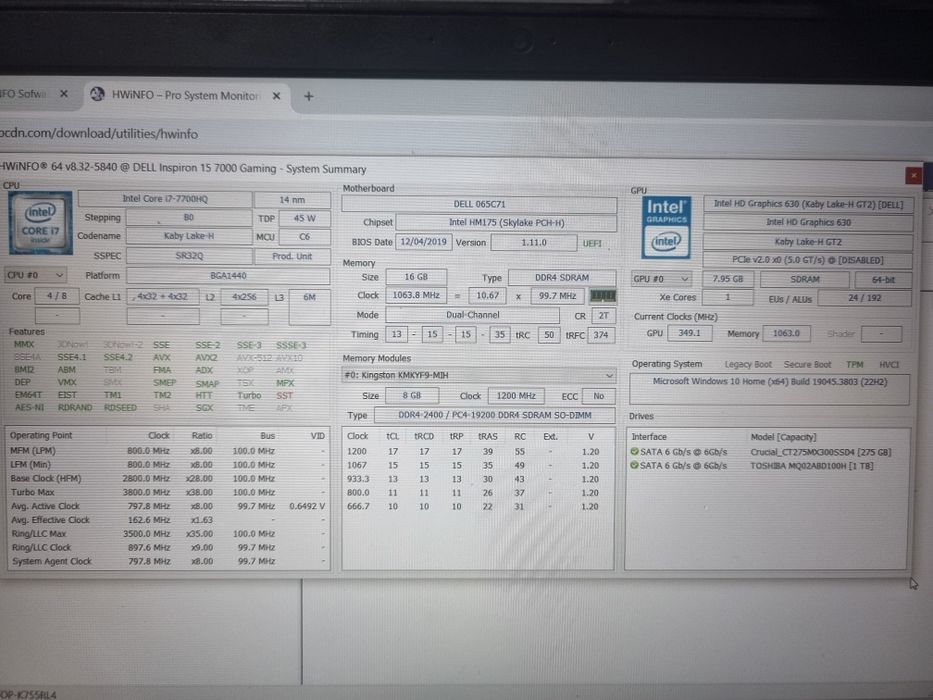Click the PCIe v2.0 DISABLED field
Image resolution: width=933 pixels, height=700 pixels.
click(x=807, y=260)
